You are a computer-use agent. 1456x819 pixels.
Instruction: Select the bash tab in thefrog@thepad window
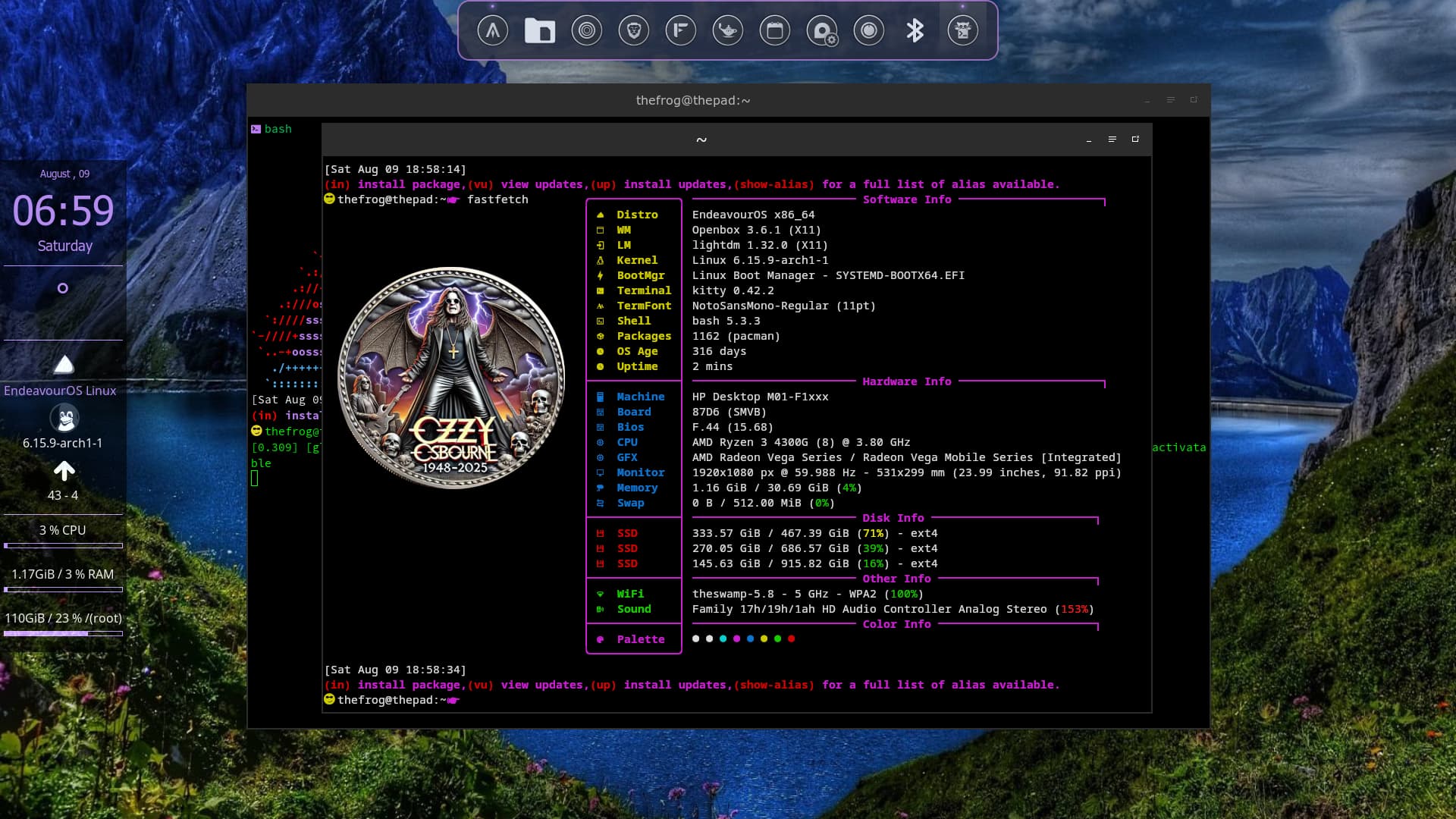tap(271, 129)
